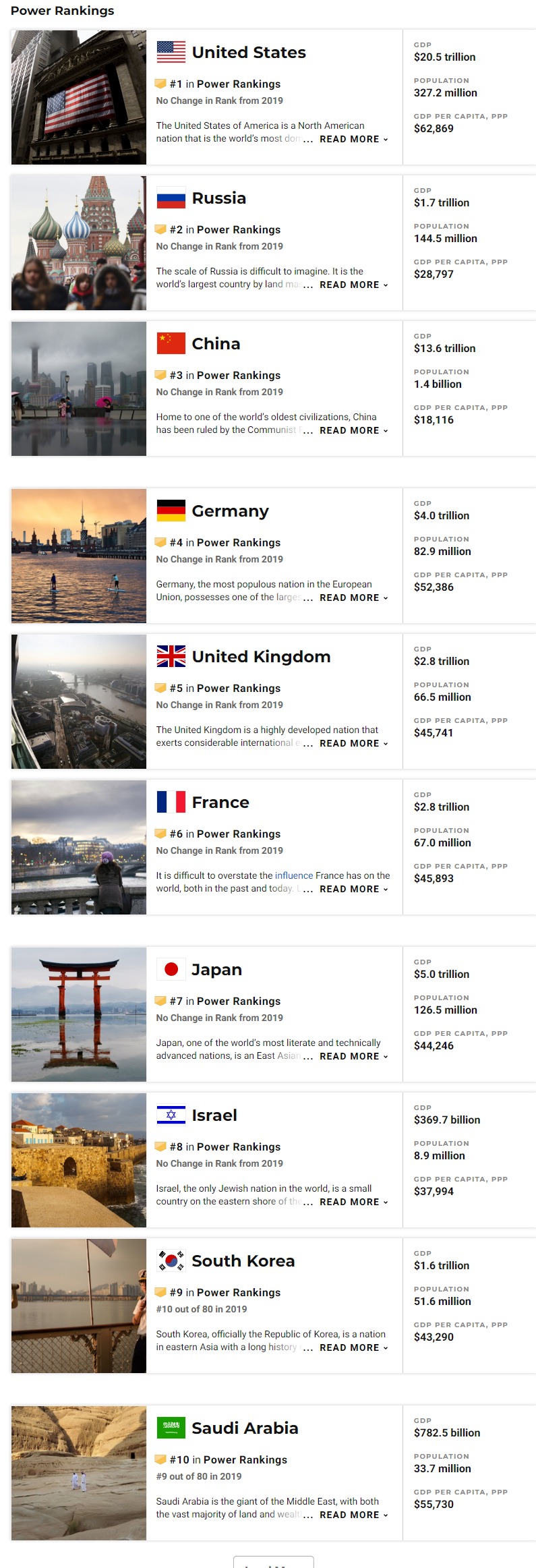
Task: Click the China skyline thumbnail image
Action: click(79, 388)
